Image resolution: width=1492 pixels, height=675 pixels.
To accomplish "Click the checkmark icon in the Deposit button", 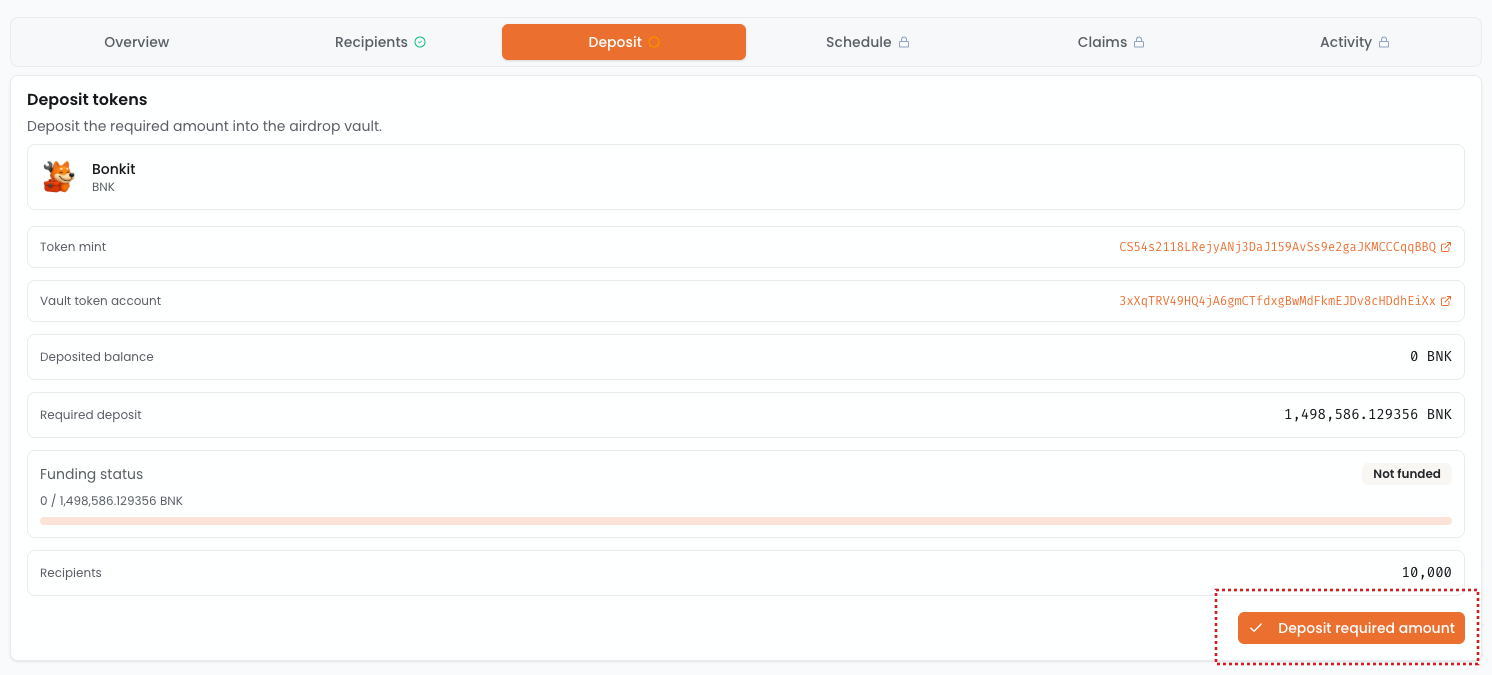I will 1256,628.
